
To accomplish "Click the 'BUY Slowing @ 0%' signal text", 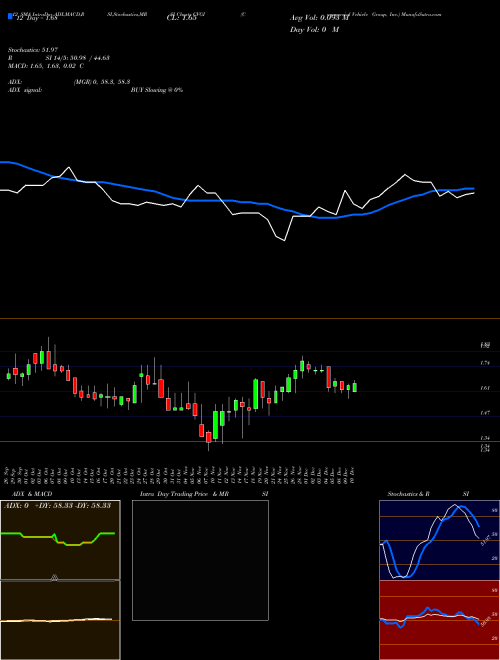I will (157, 90).
